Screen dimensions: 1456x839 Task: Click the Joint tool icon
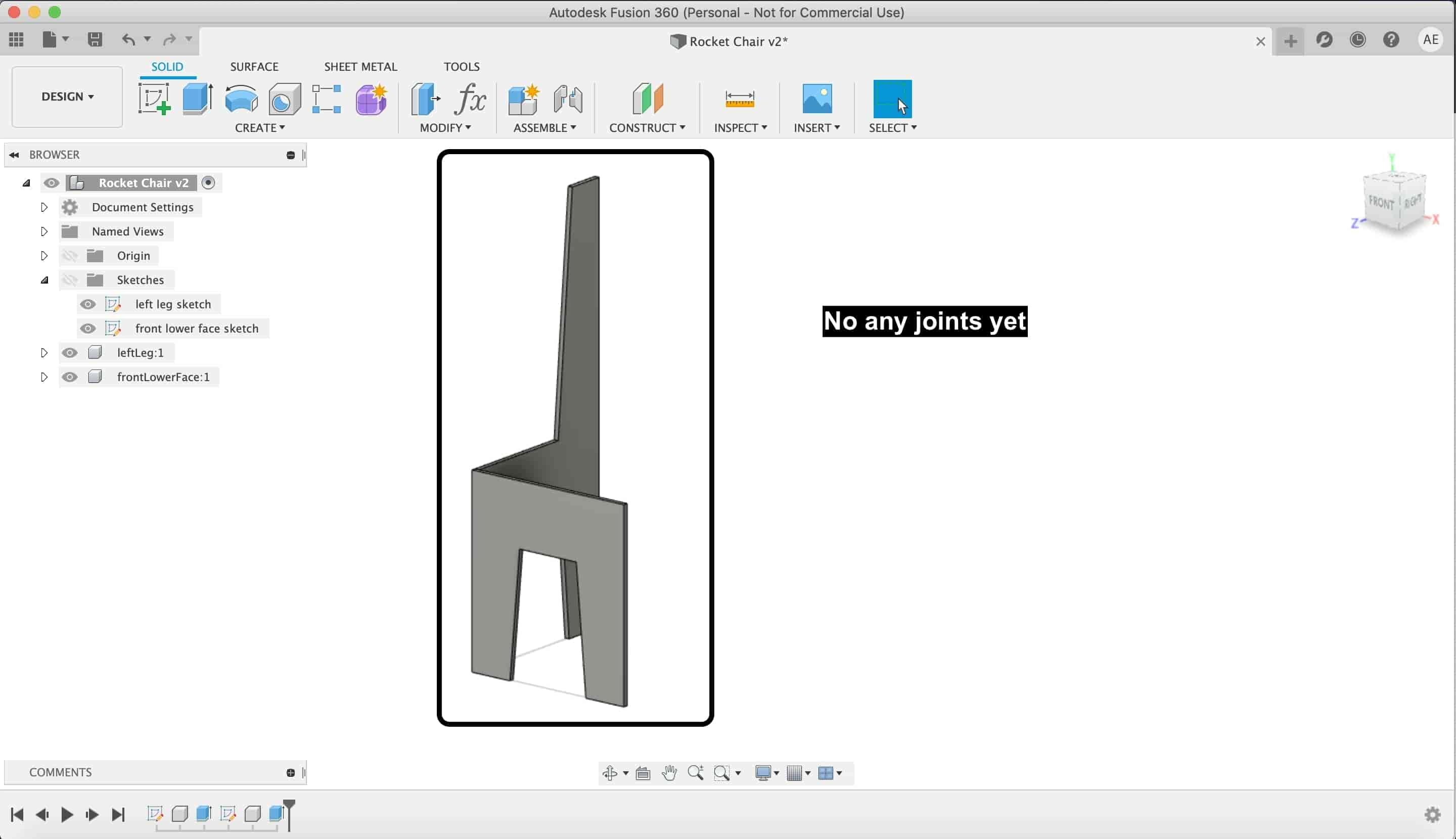(x=568, y=99)
